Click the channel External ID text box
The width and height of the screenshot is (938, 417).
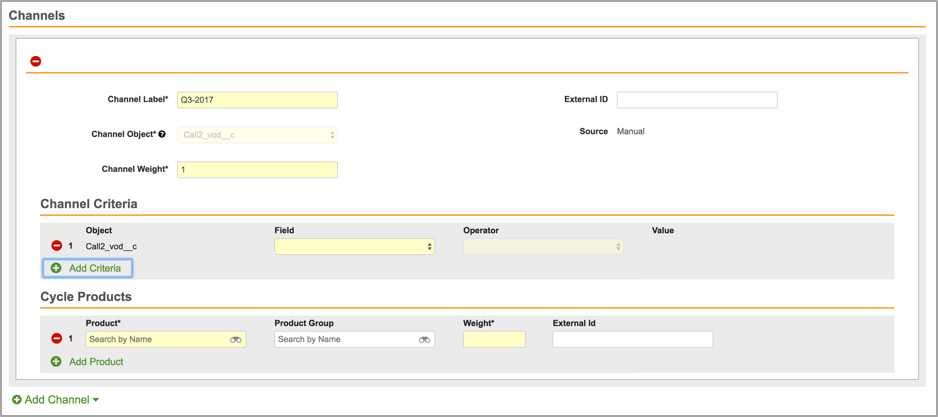(x=696, y=100)
